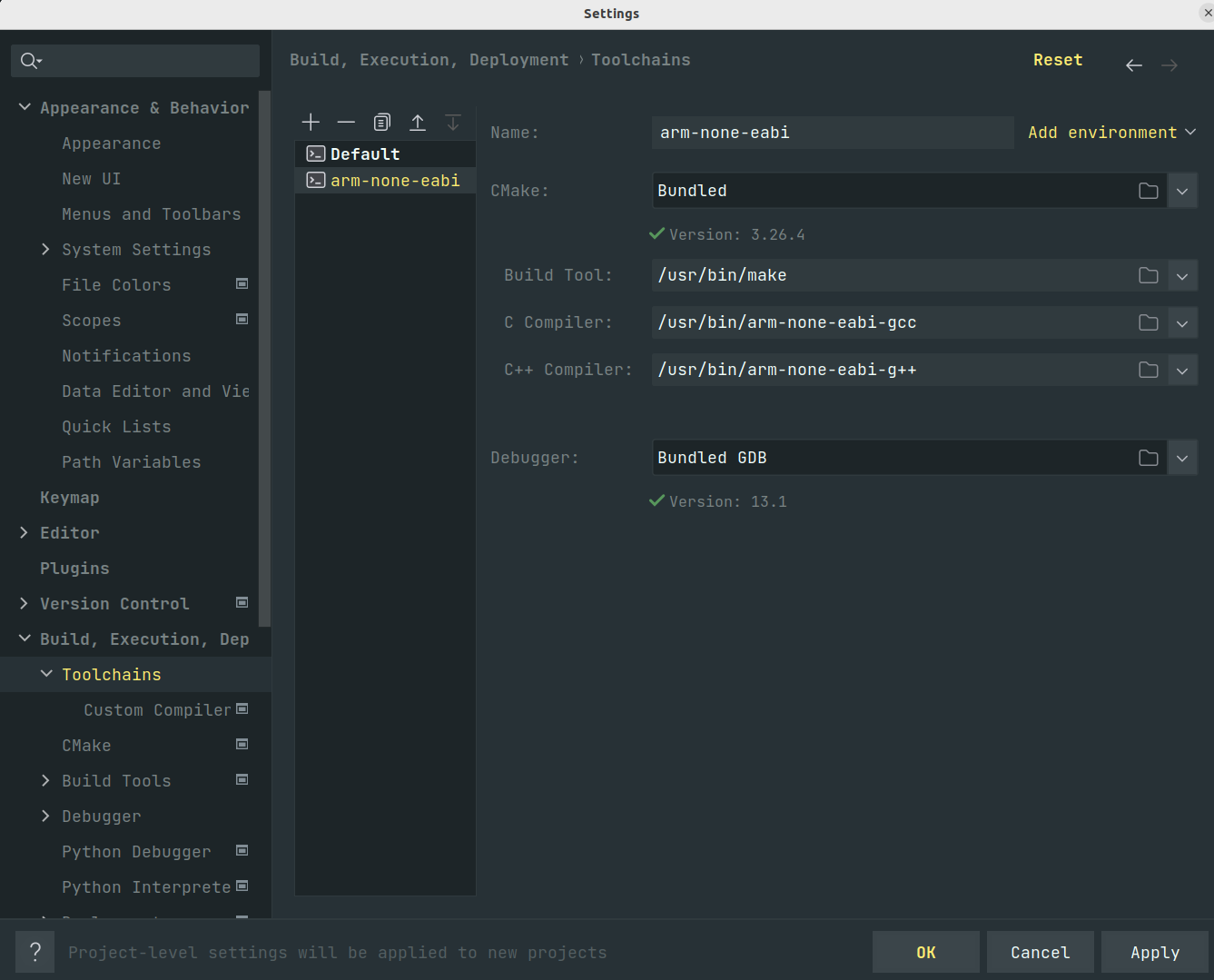Expand the Editor settings section

(x=25, y=533)
